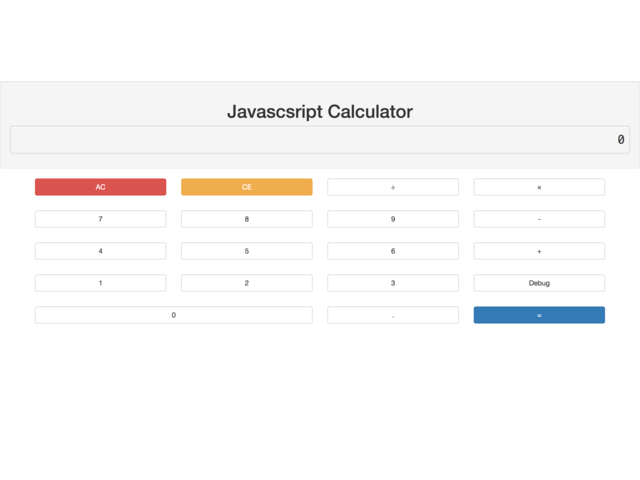This screenshot has height=480, width=640.
Task: Click the calculator display field
Action: [x=320, y=140]
